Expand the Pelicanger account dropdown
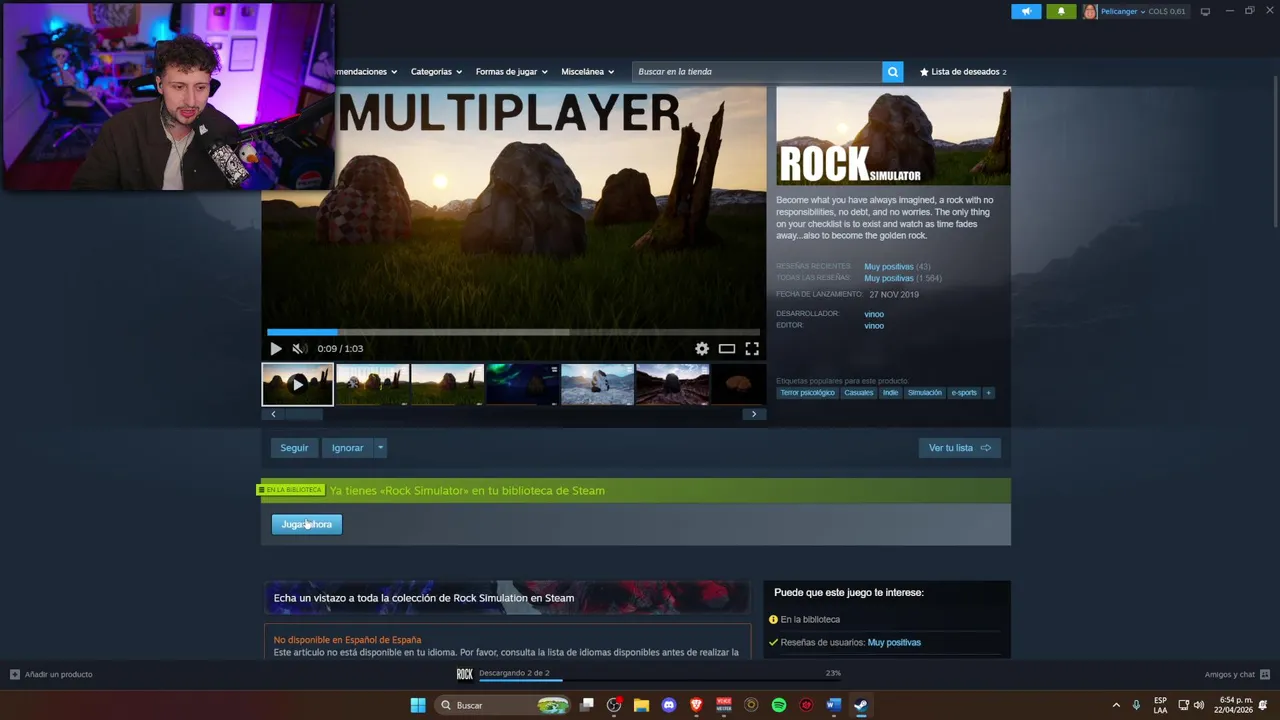Image resolution: width=1280 pixels, height=720 pixels. click(1142, 12)
